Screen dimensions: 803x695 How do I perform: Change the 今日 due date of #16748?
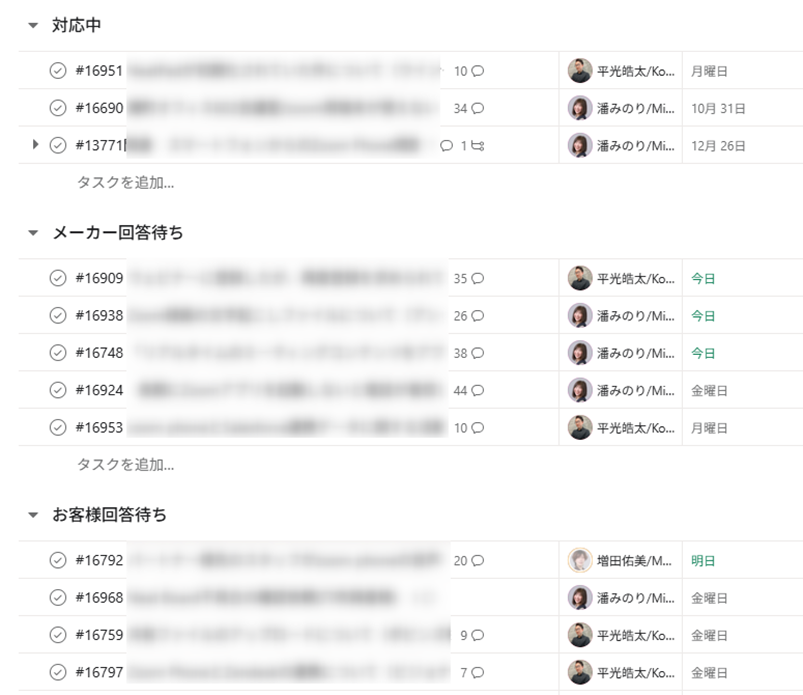[x=703, y=353]
